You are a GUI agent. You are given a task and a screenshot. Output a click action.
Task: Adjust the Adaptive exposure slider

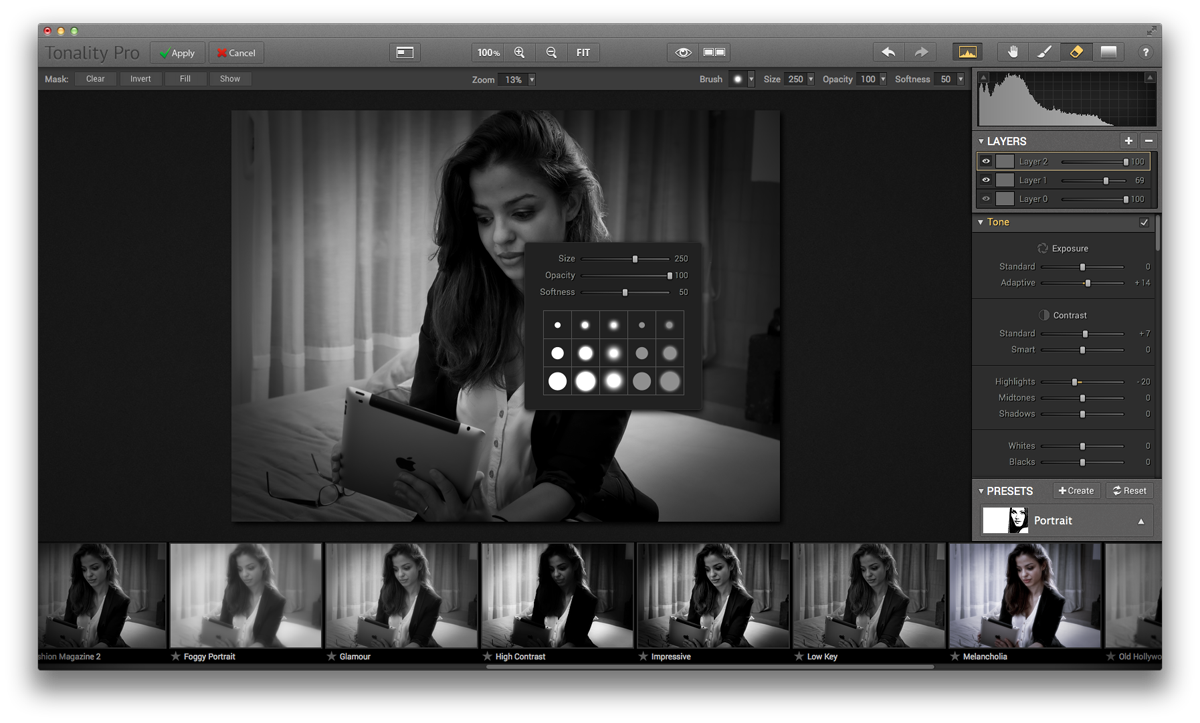(x=1082, y=283)
